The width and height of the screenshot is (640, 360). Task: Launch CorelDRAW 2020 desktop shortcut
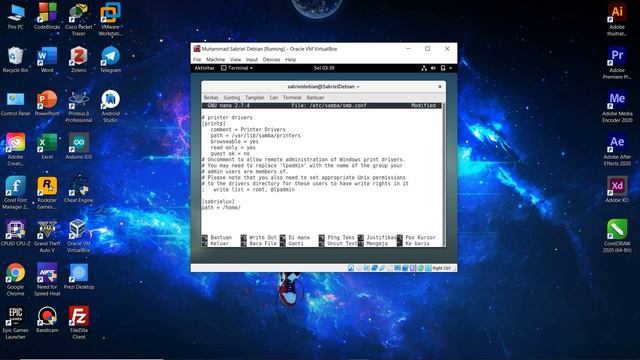[x=617, y=236]
